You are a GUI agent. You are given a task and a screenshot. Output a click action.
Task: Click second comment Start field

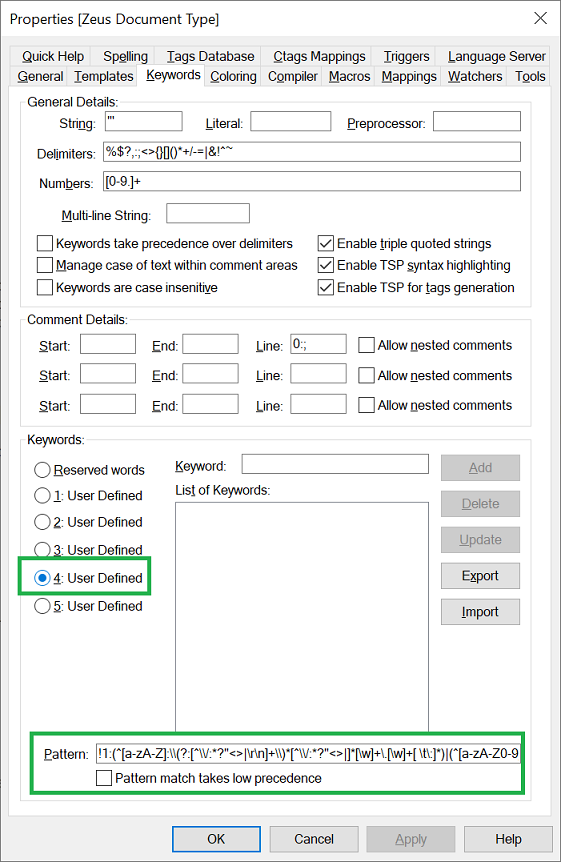(x=108, y=374)
